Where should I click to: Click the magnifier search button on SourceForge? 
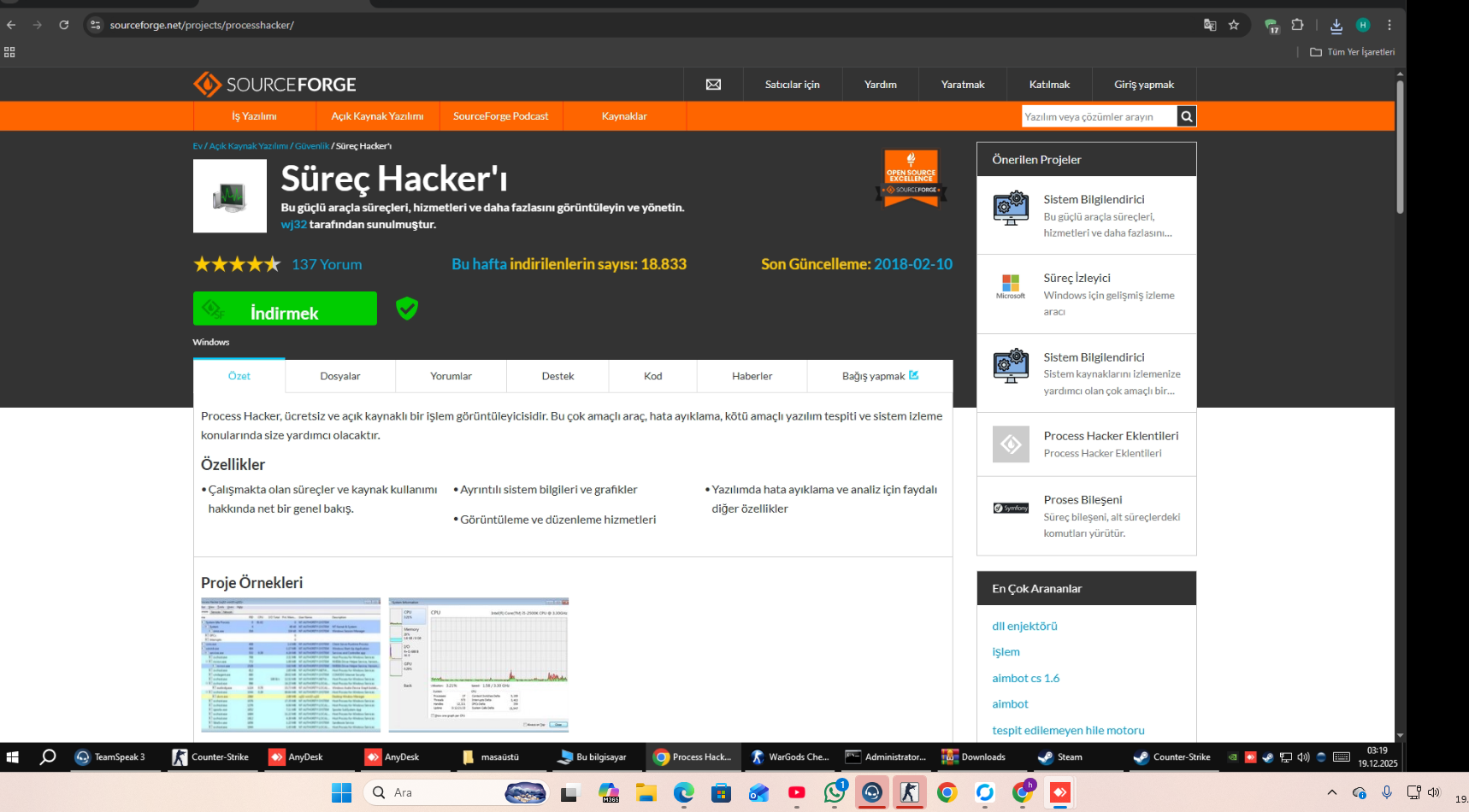click(x=1186, y=116)
